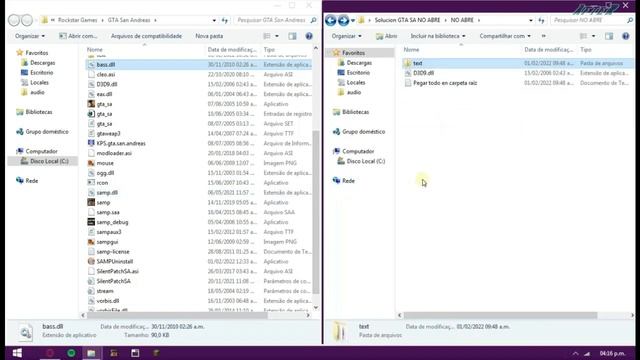Open Compartilhar com dropdown
640x360 pixels.
point(505,36)
